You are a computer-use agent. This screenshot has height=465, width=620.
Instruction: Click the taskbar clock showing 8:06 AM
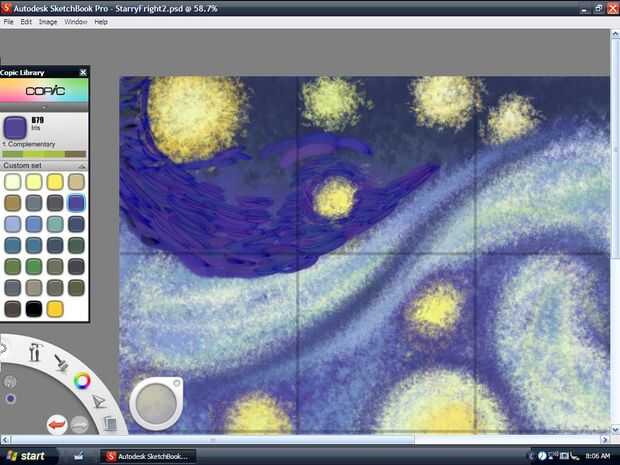597,456
